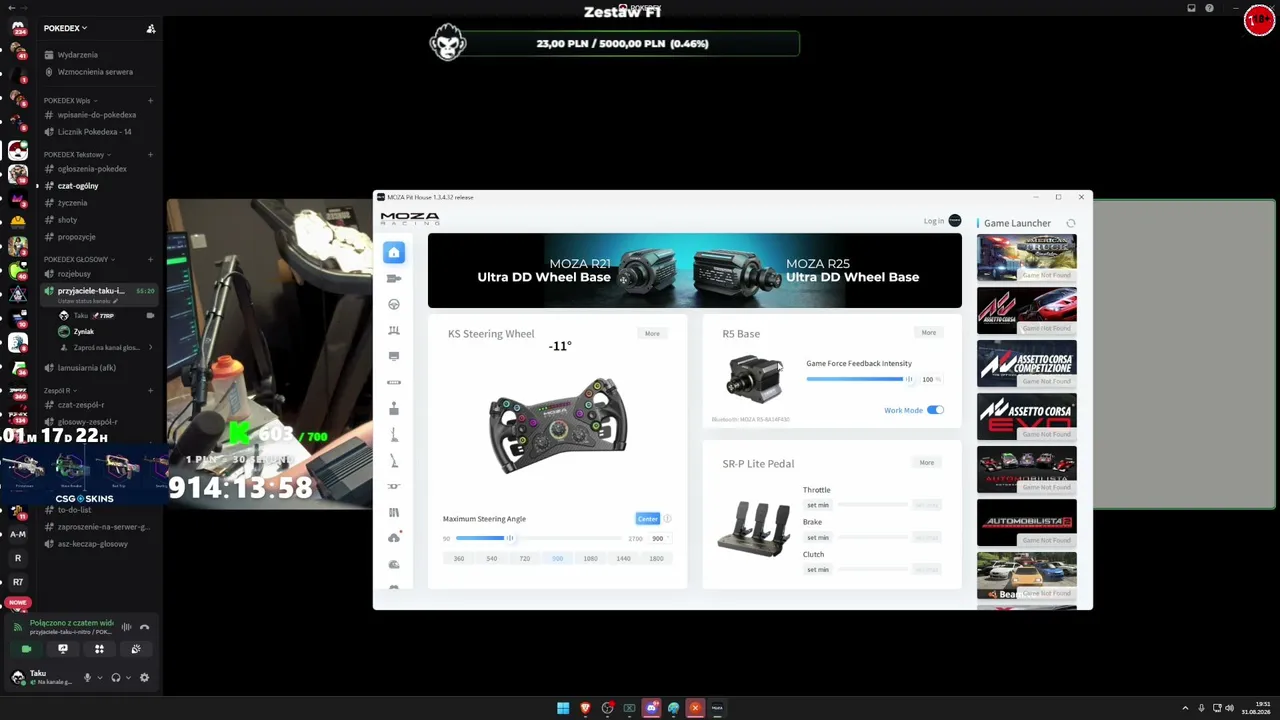Viewport: 1280px width, 720px height.
Task: Collapse the POKEDEX Tekstowy category
Action: (x=76, y=154)
